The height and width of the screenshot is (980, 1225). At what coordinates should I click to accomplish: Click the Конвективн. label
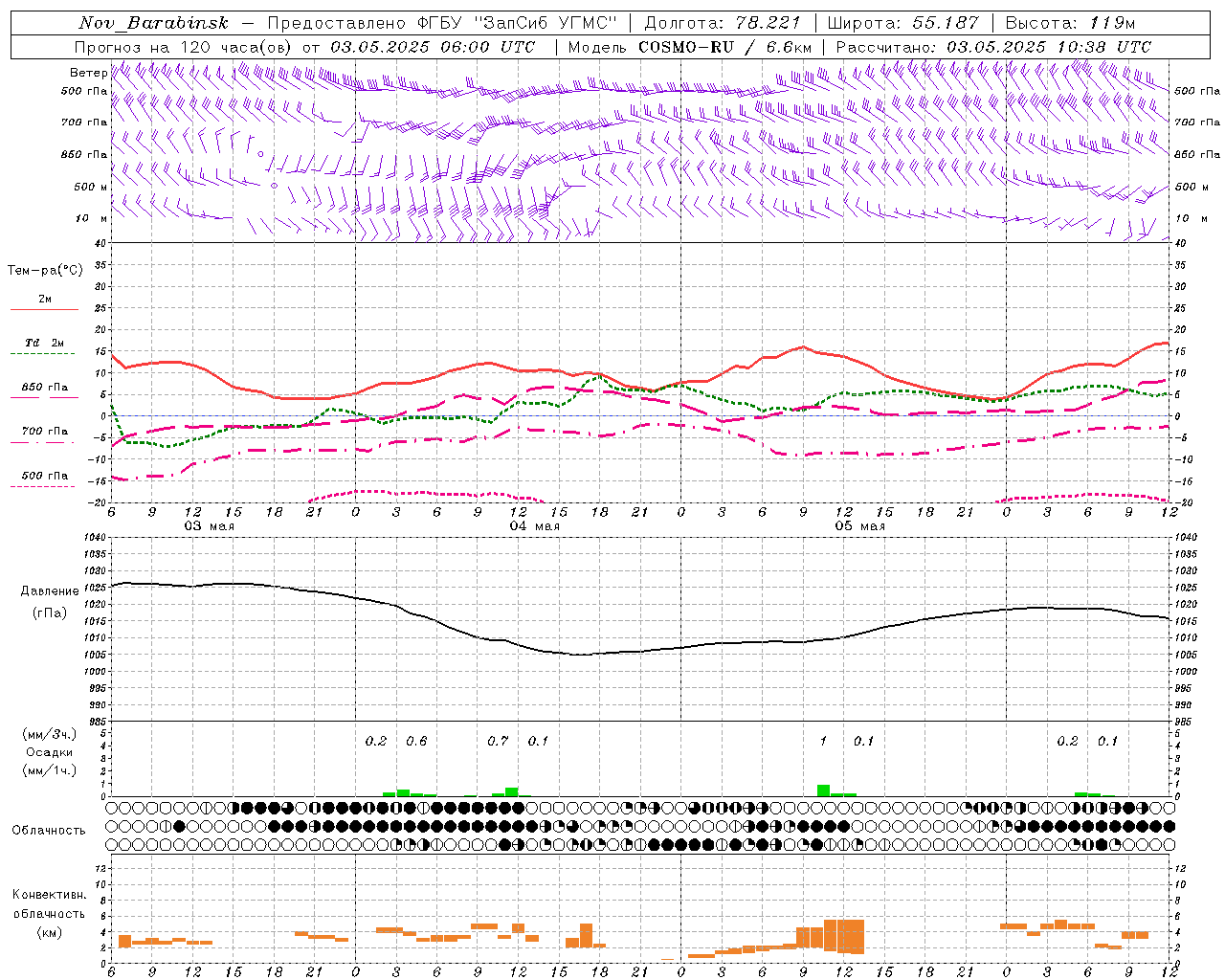click(50, 895)
